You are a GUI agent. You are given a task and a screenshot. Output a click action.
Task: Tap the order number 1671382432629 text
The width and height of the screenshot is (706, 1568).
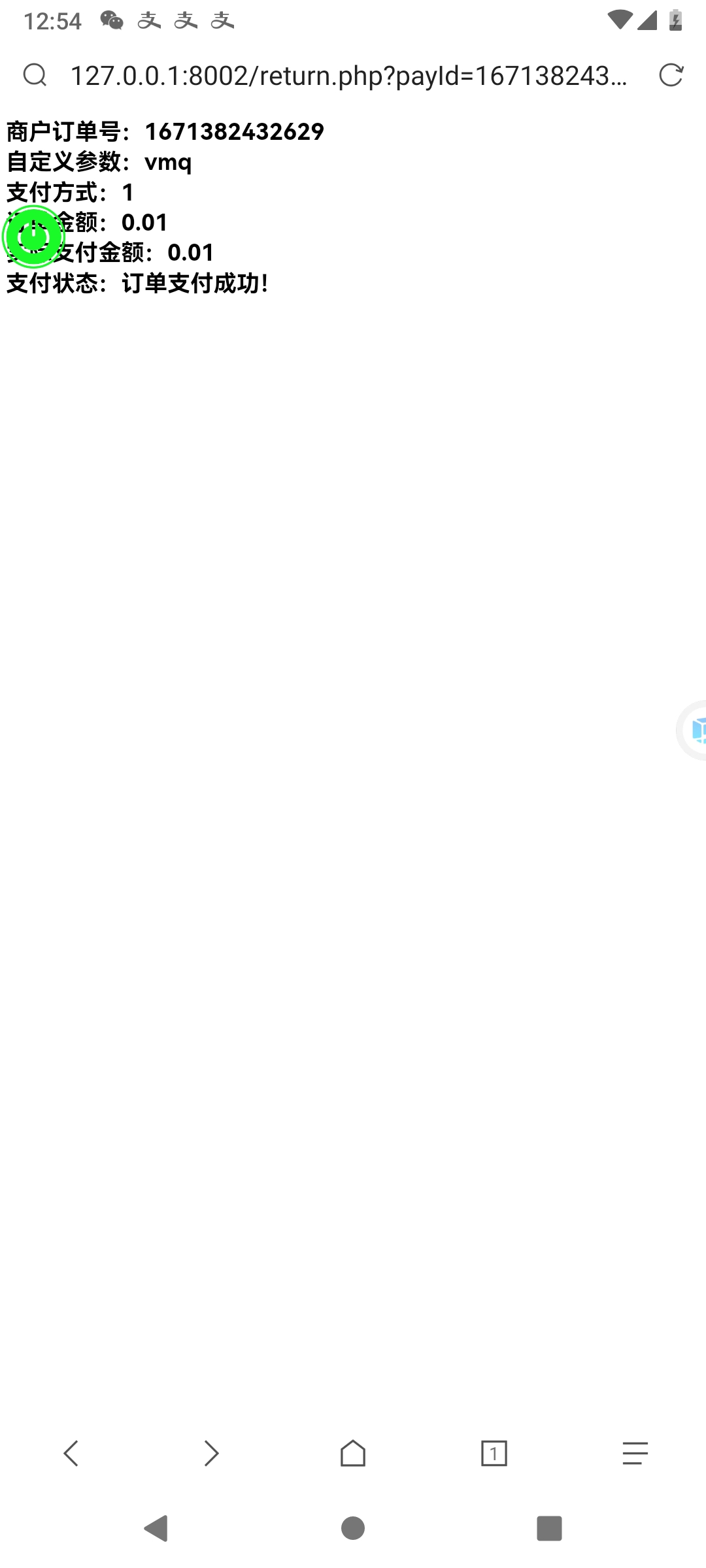point(234,132)
